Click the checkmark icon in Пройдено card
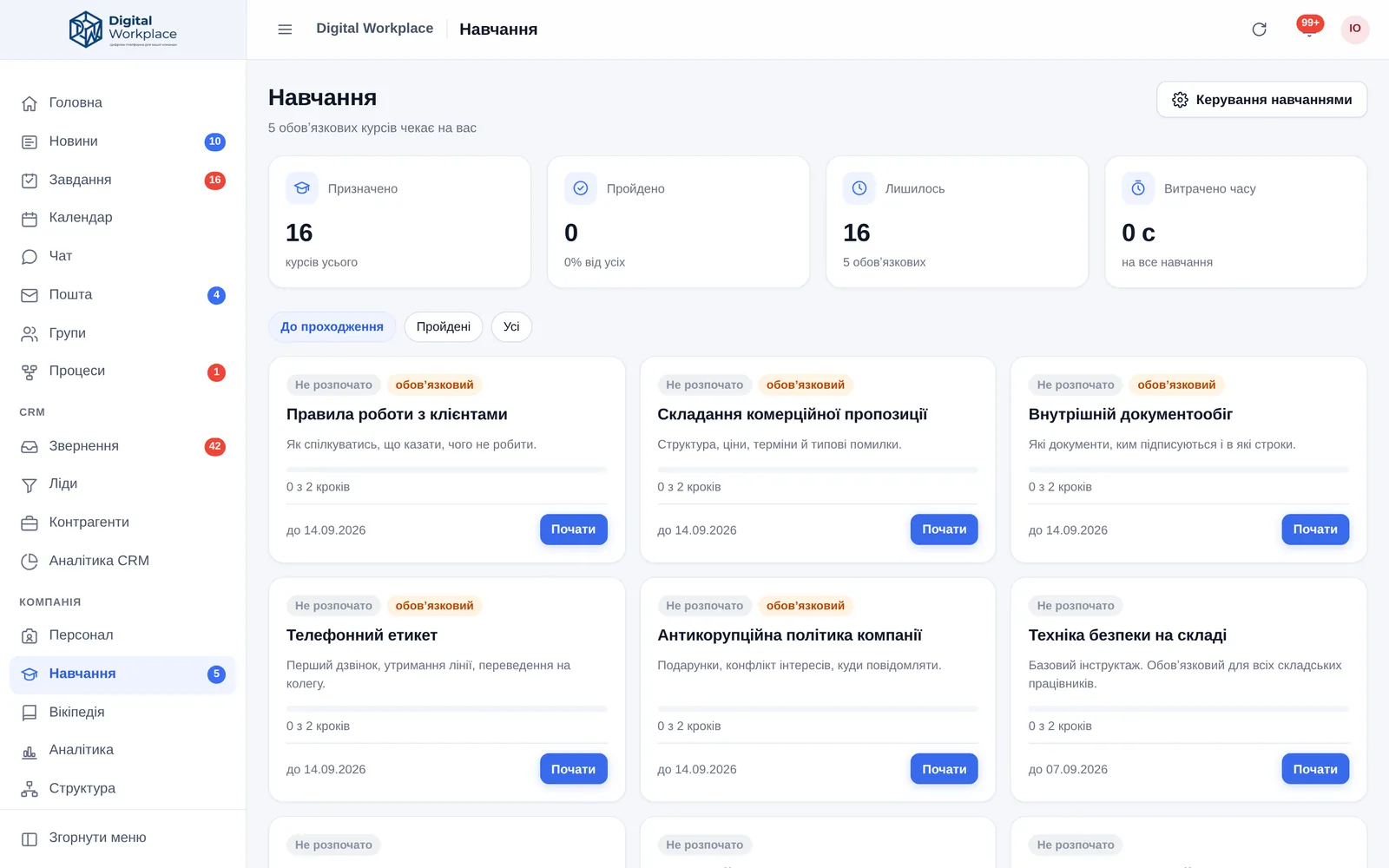The width and height of the screenshot is (1389, 868). 581,188
